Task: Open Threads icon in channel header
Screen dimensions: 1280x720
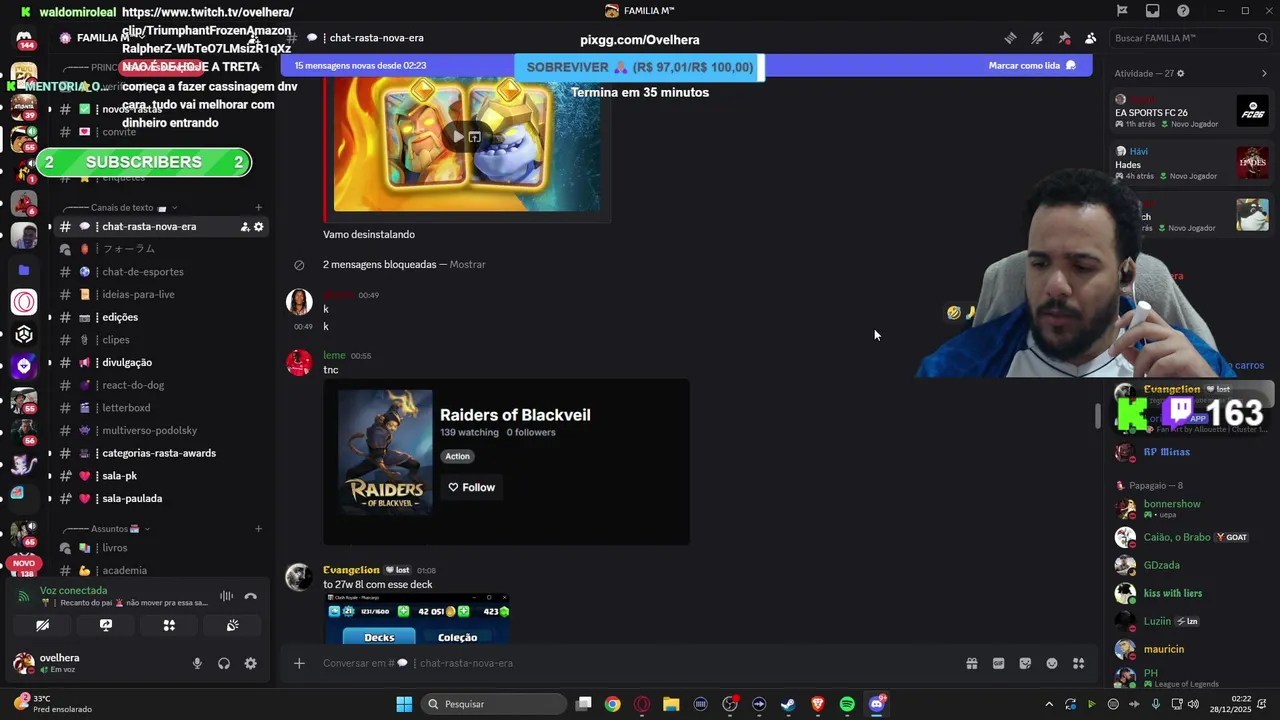Action: point(1010,38)
